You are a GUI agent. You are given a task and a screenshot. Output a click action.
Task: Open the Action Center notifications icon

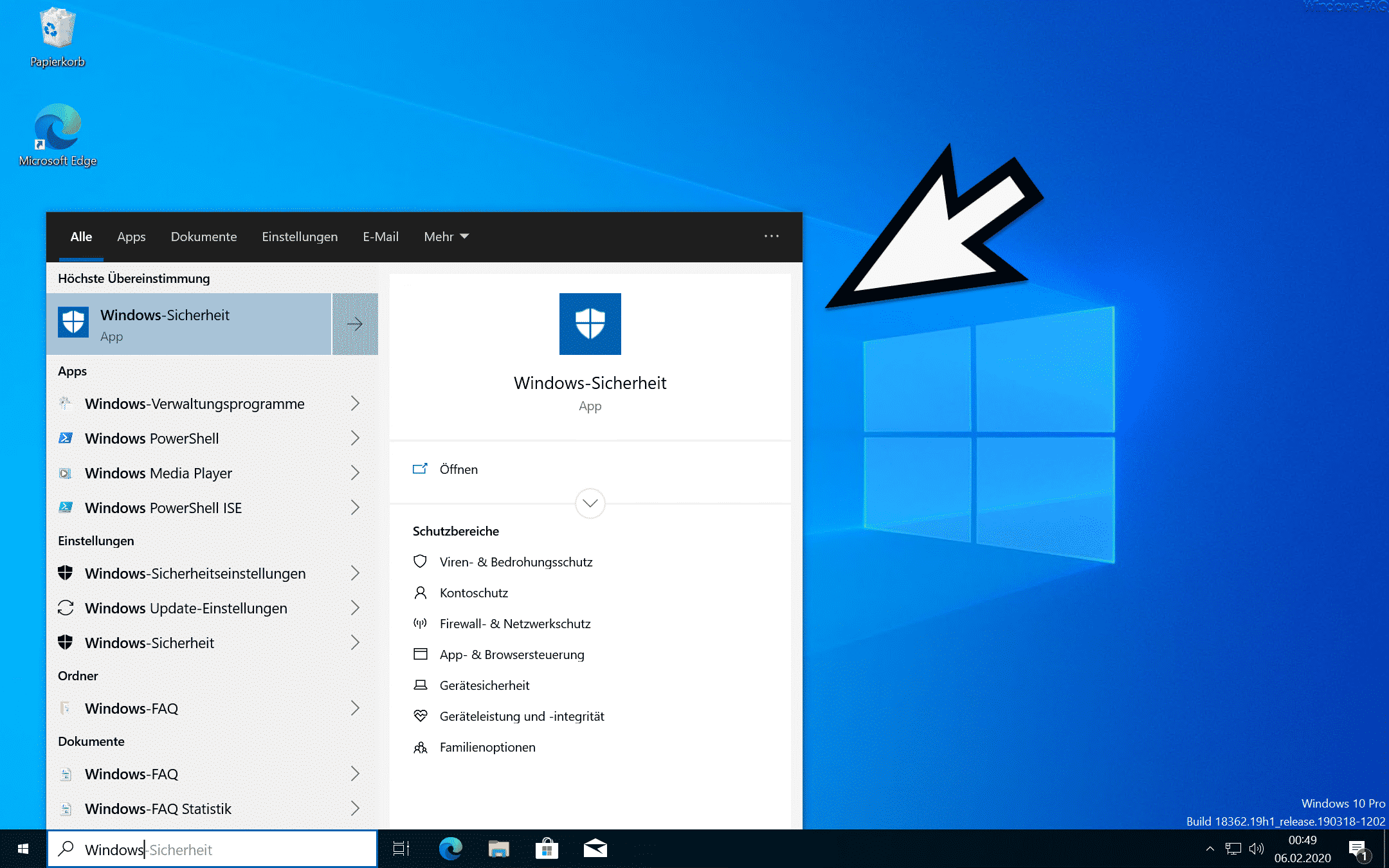(x=1359, y=850)
